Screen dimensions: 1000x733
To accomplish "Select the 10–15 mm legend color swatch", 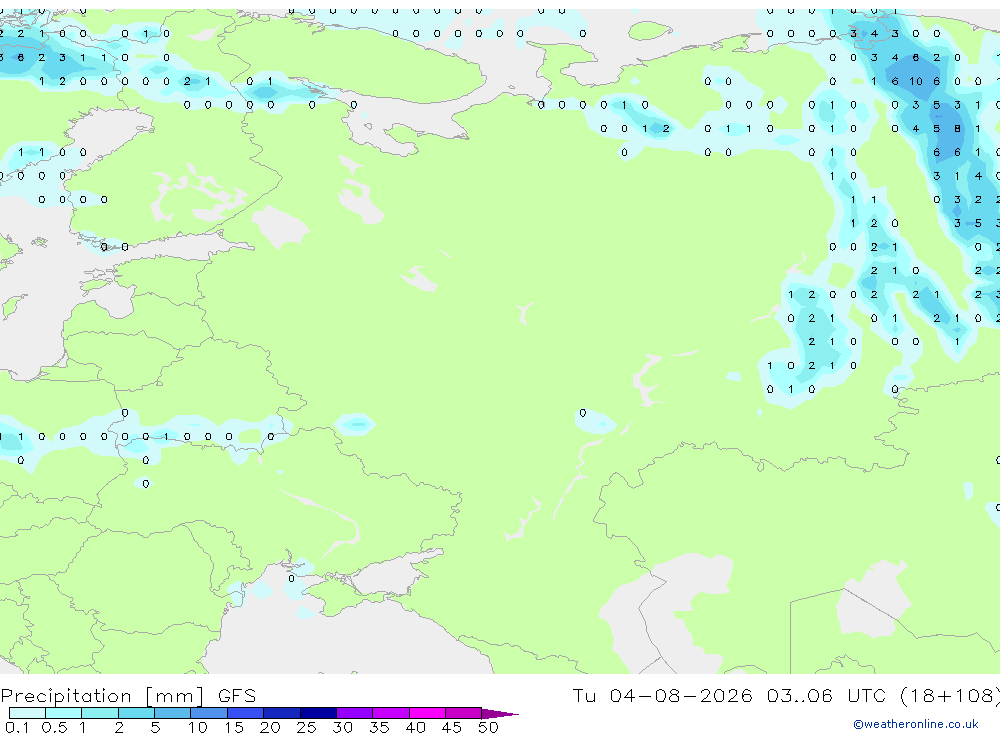I will point(209,713).
